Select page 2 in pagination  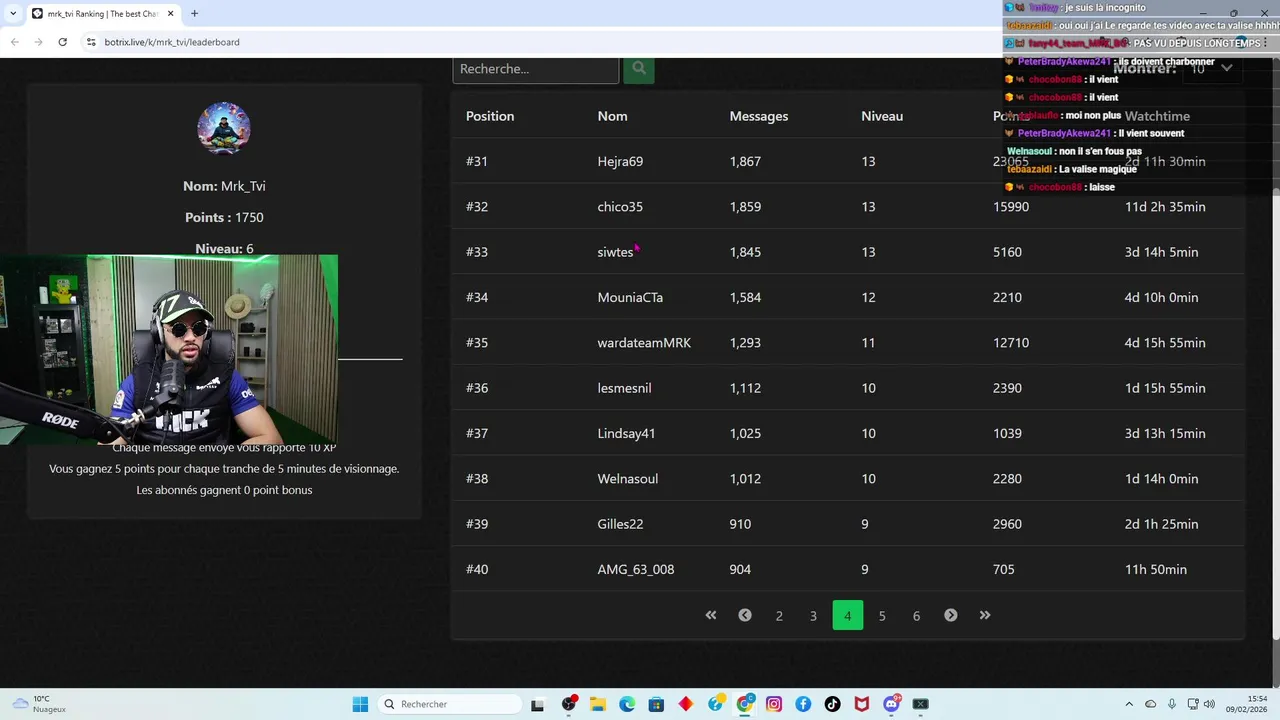779,615
